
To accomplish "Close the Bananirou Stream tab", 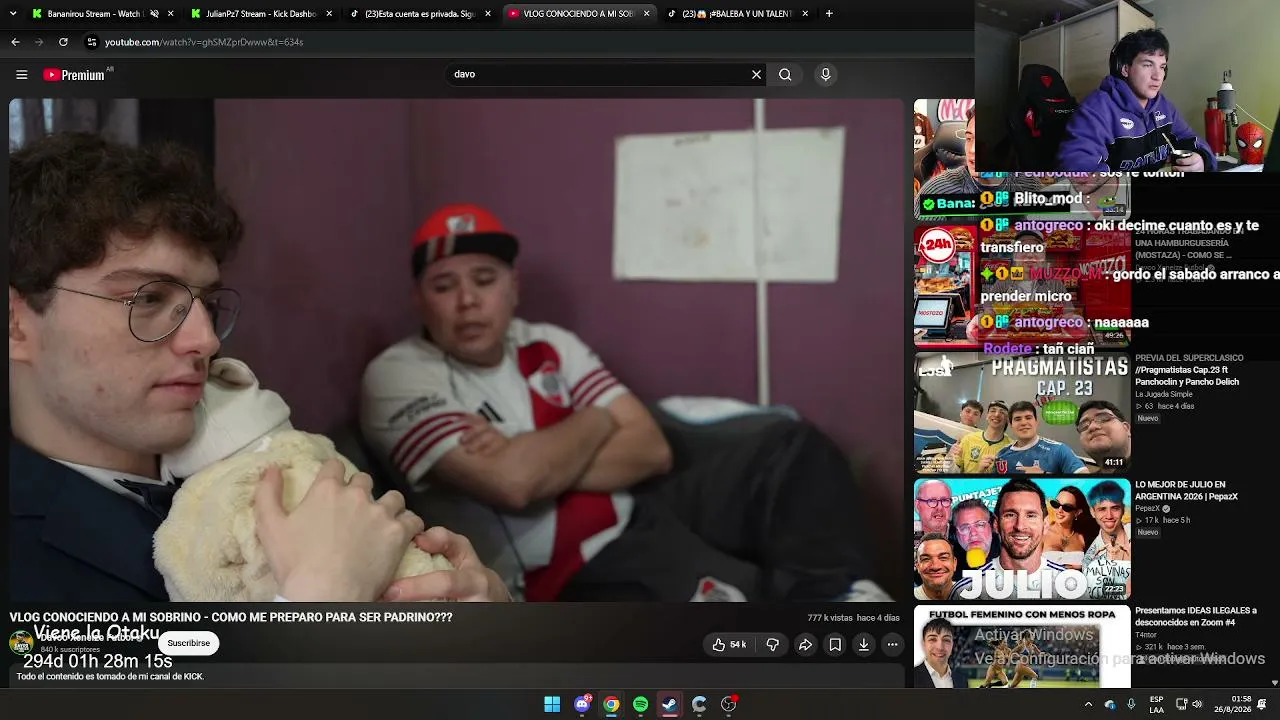I will point(170,14).
